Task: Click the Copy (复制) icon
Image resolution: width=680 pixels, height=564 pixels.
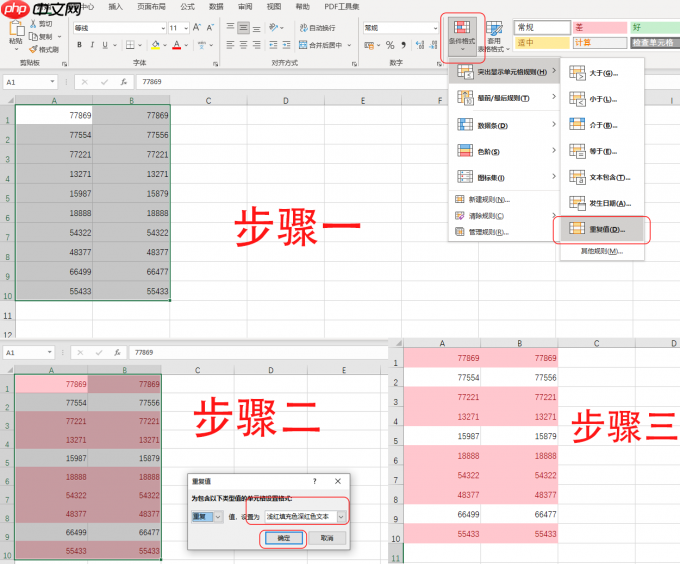Action: (x=33, y=36)
